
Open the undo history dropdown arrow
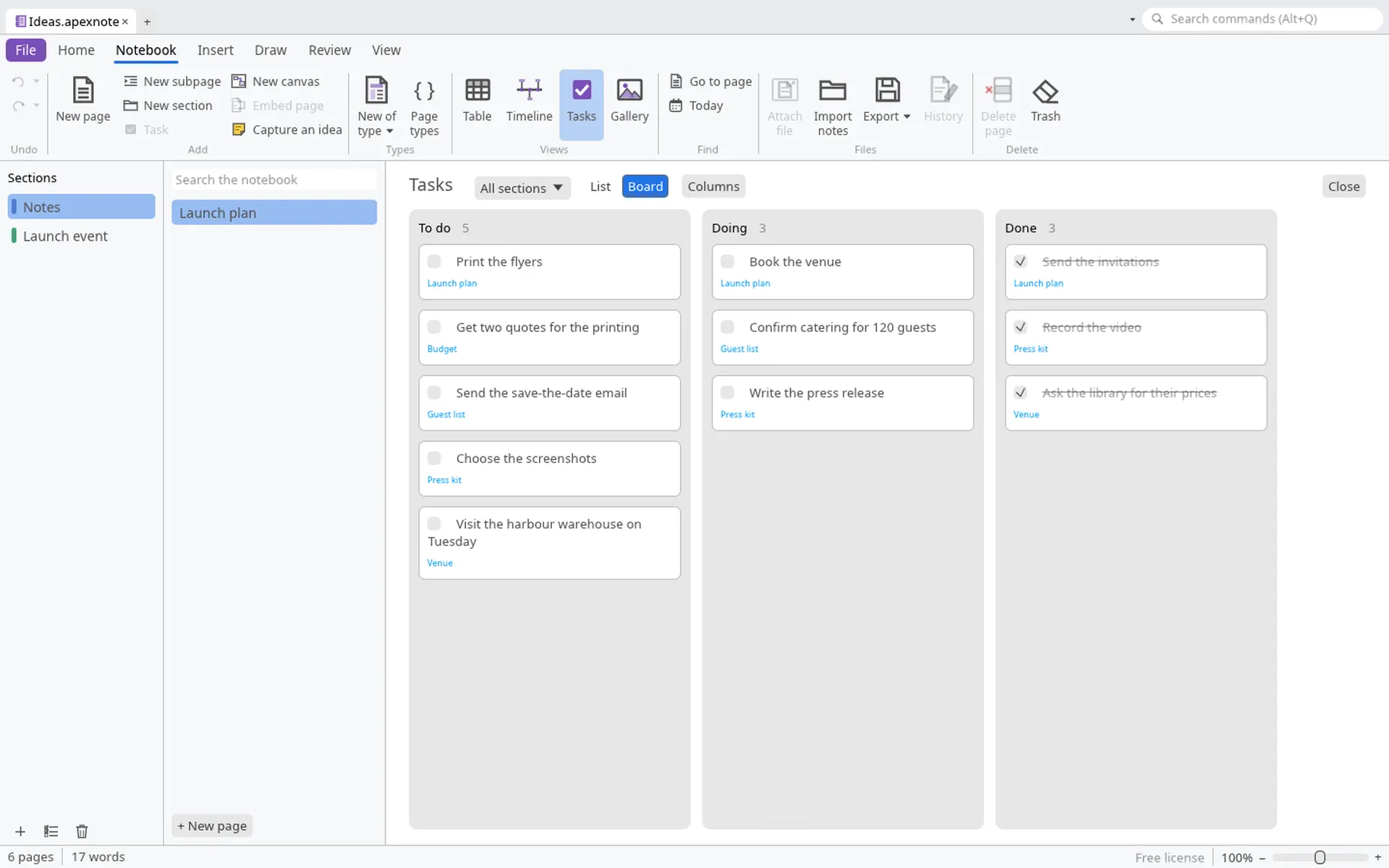(x=36, y=81)
